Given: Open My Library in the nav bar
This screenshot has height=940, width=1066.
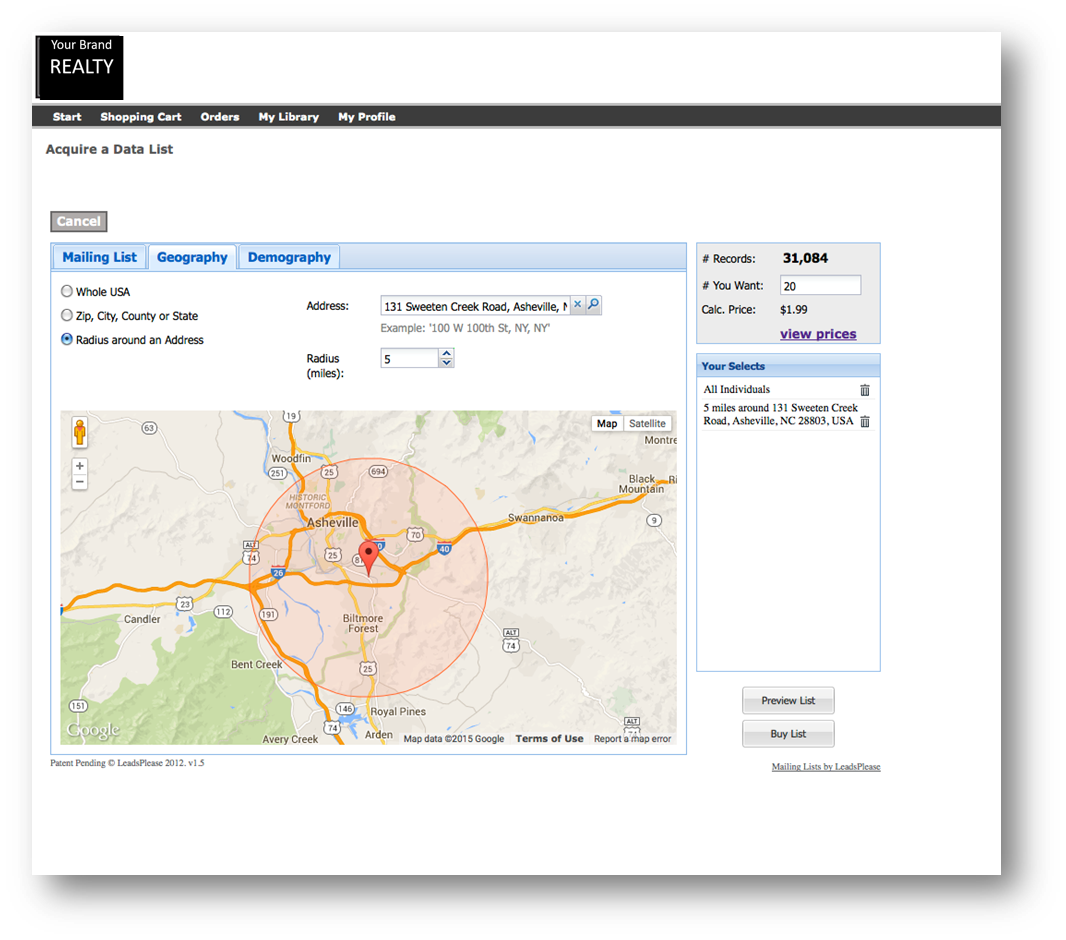Looking at the screenshot, I should pyautogui.click(x=288, y=117).
